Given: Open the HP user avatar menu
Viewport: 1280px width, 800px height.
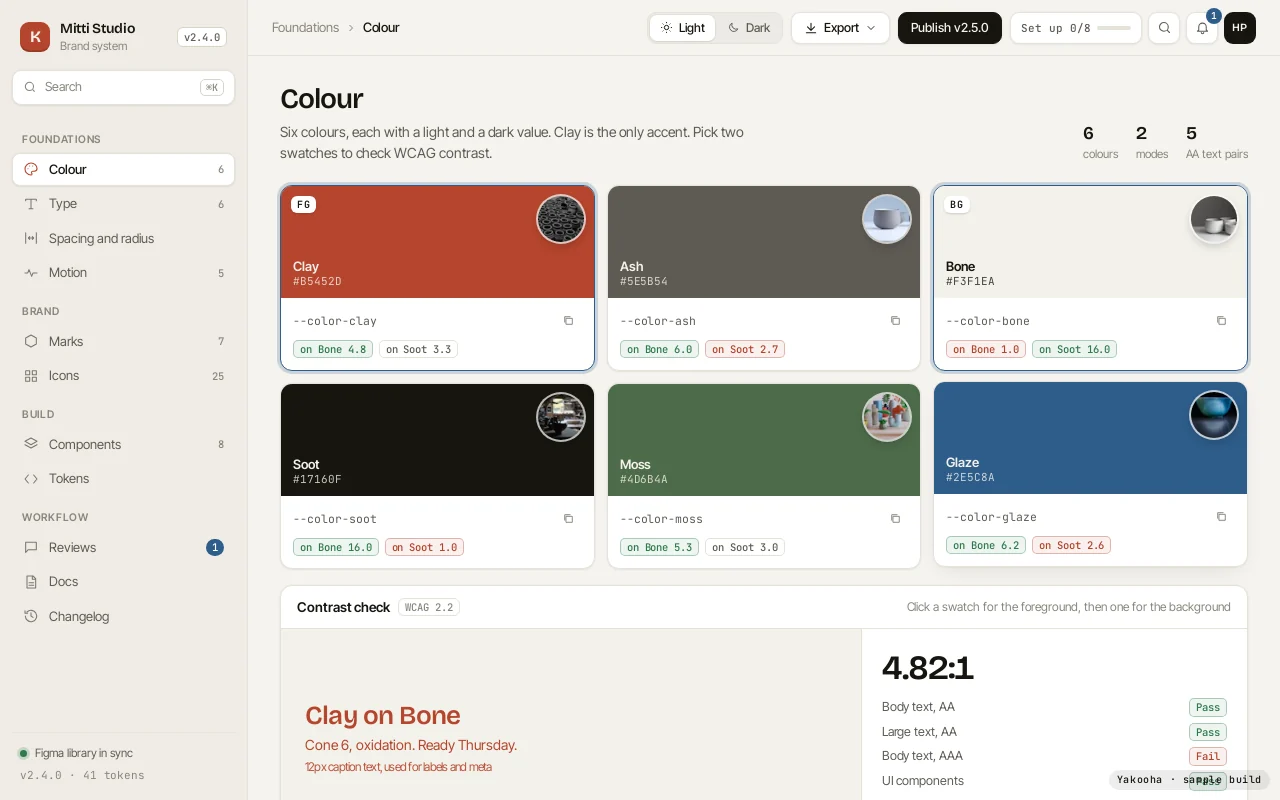Looking at the screenshot, I should [1240, 28].
